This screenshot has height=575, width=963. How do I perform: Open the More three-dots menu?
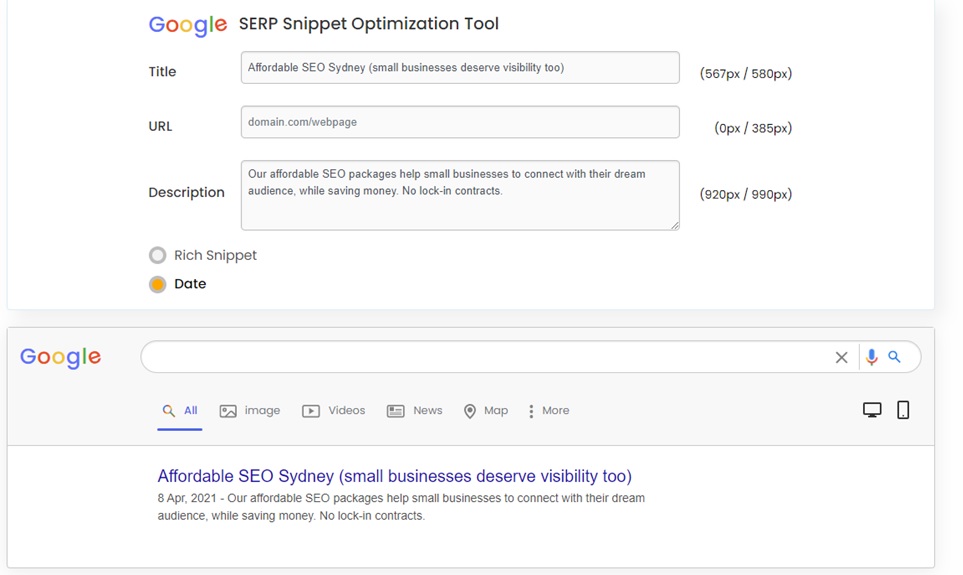click(x=549, y=411)
